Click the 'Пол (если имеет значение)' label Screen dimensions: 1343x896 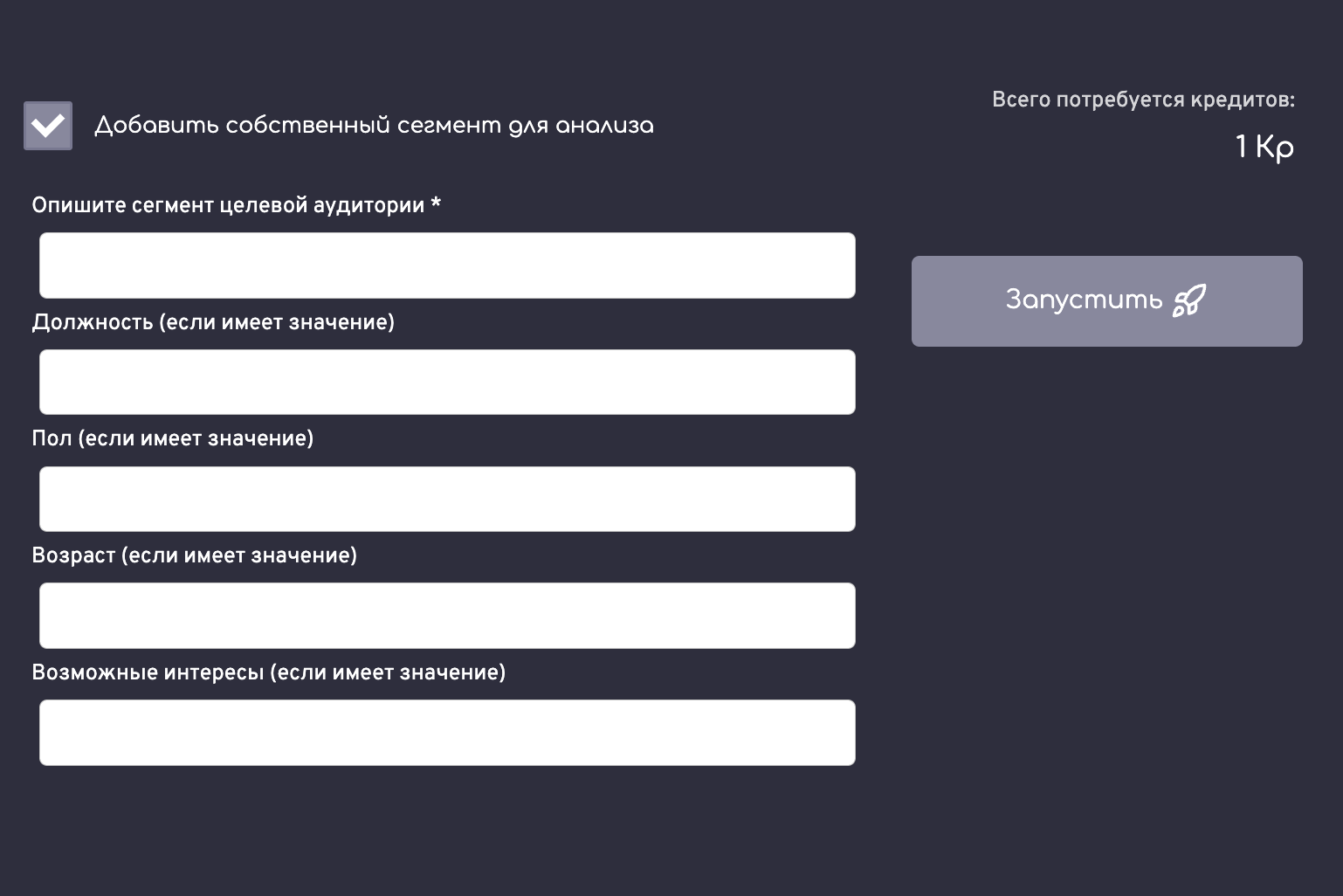tap(173, 438)
